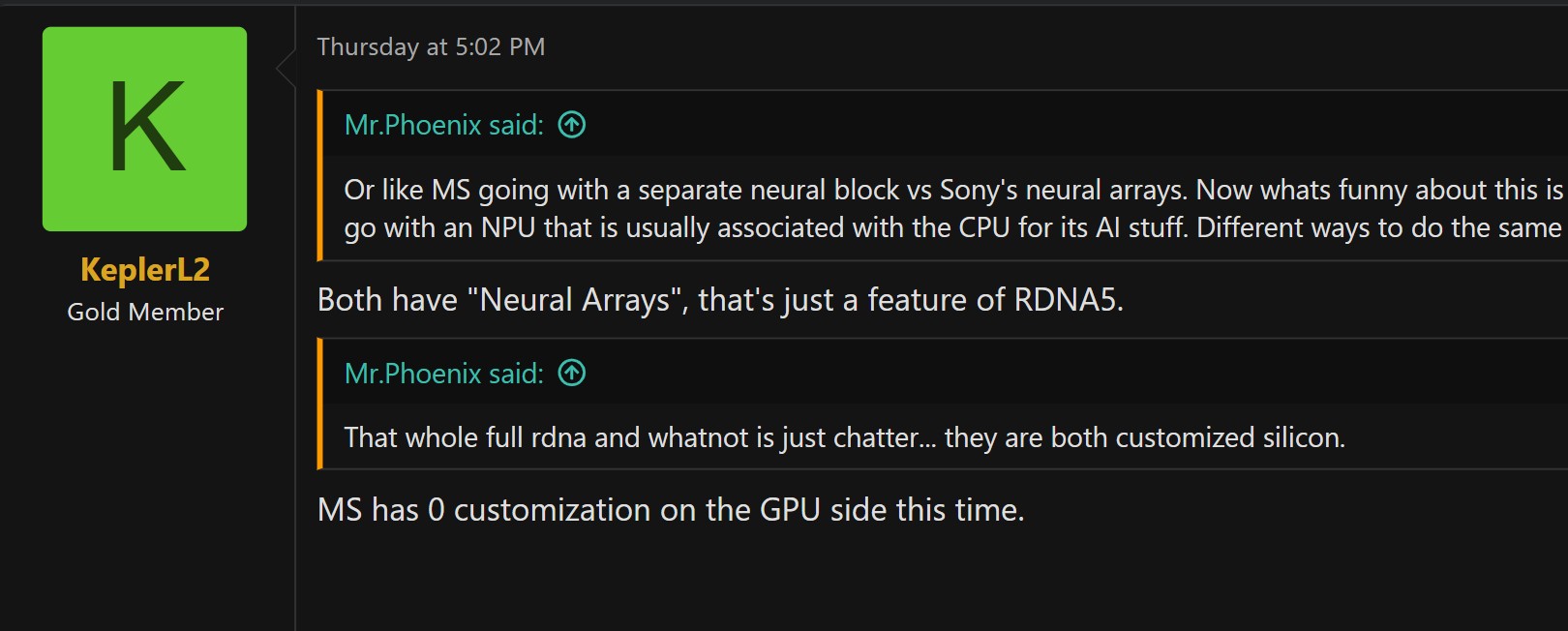Screen dimensions: 1568x631
Task: Click the word "RDNA5" in the reply
Action: tap(1065, 300)
